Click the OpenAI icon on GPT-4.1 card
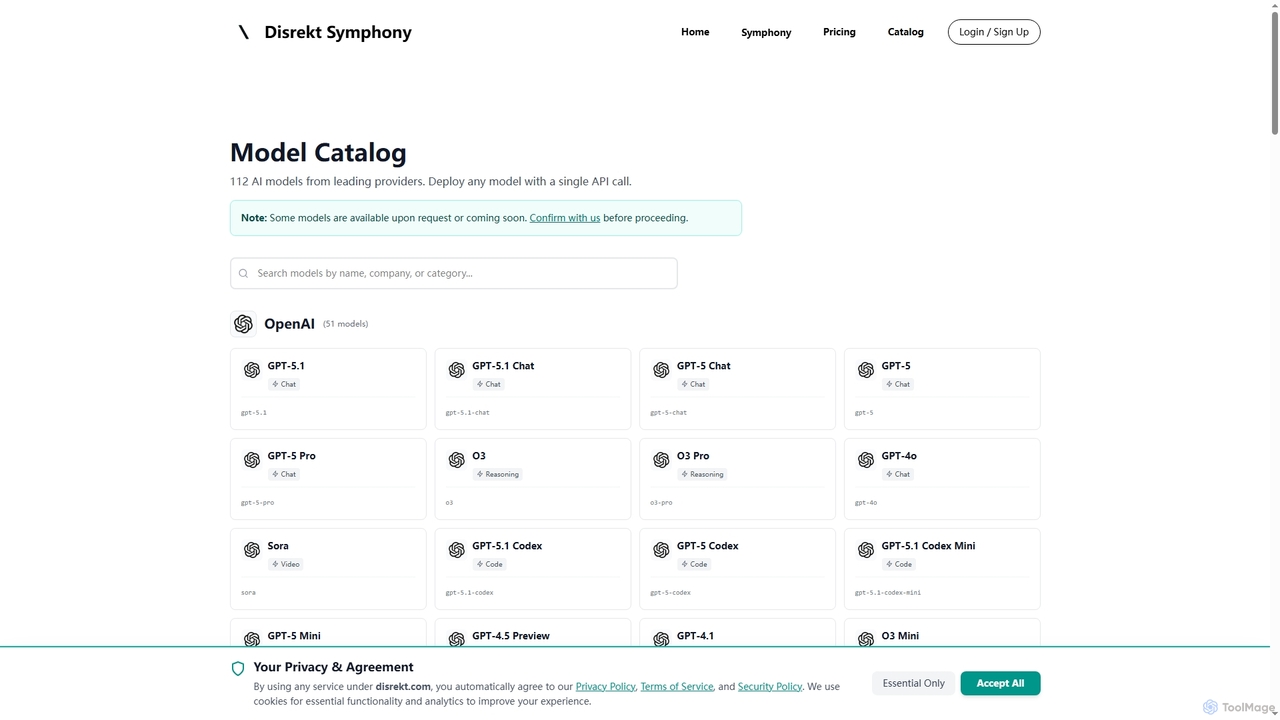The height and width of the screenshot is (720, 1280). [x=661, y=639]
